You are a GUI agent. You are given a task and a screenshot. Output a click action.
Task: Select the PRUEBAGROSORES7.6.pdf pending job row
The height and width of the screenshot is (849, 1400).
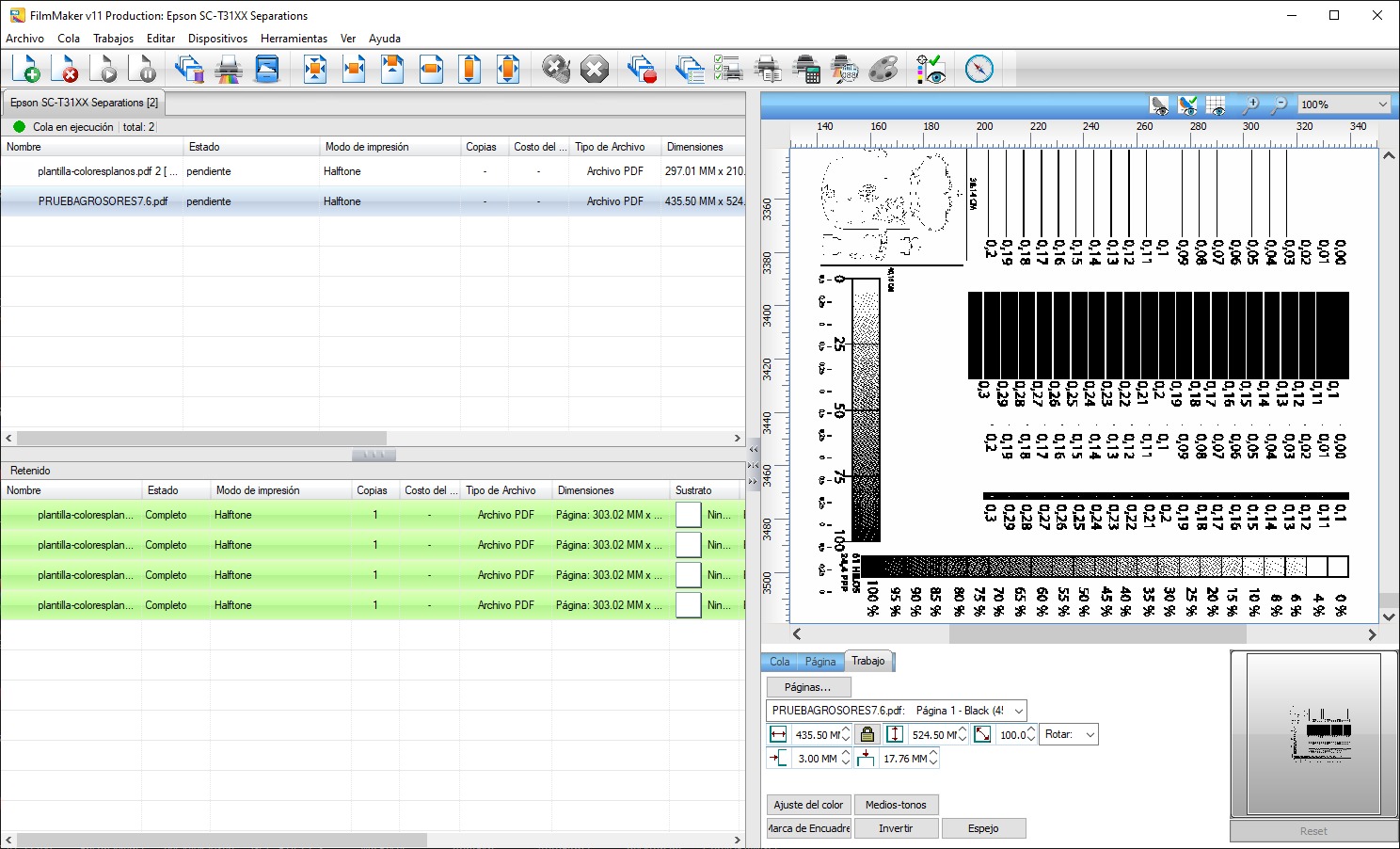point(373,201)
